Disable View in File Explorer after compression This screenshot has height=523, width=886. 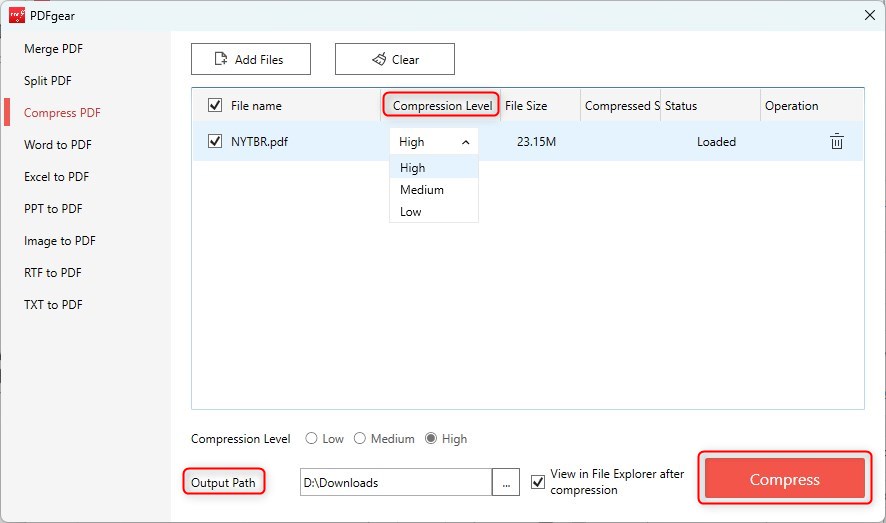pyautogui.click(x=539, y=482)
